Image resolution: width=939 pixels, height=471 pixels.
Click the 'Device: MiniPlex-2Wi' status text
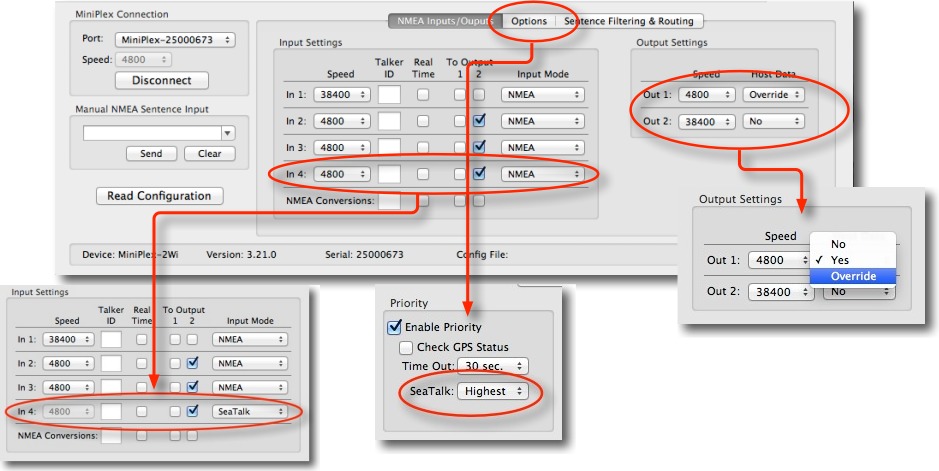point(131,254)
